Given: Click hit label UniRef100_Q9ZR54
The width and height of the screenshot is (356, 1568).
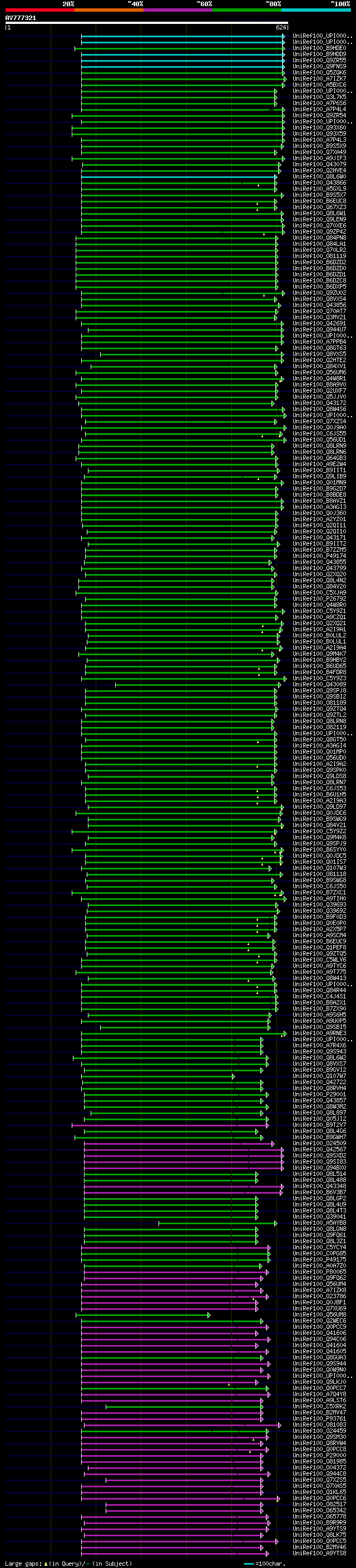Looking at the screenshot, I should pyautogui.click(x=319, y=116).
